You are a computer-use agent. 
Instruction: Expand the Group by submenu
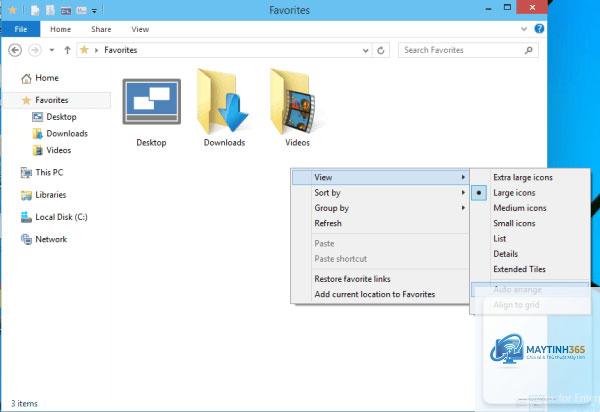click(x=380, y=208)
